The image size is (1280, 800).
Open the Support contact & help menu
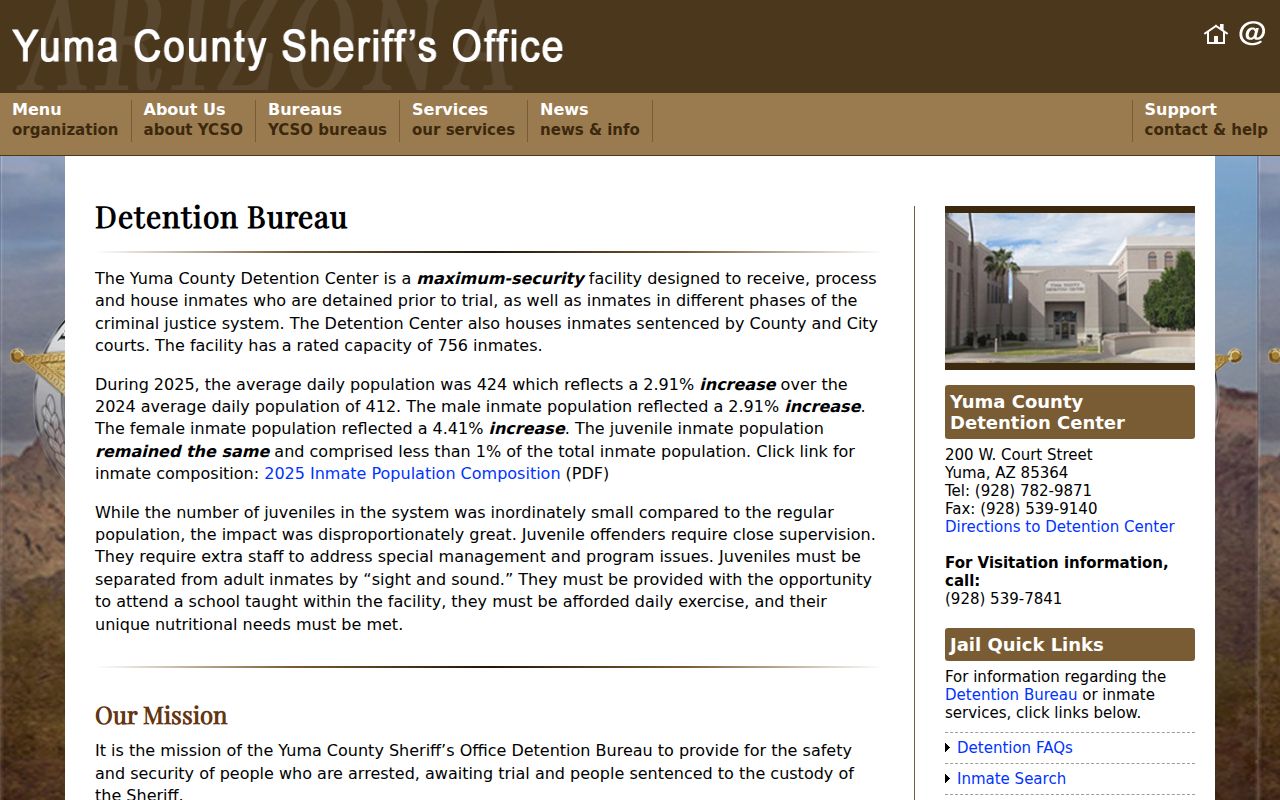[1206, 119]
